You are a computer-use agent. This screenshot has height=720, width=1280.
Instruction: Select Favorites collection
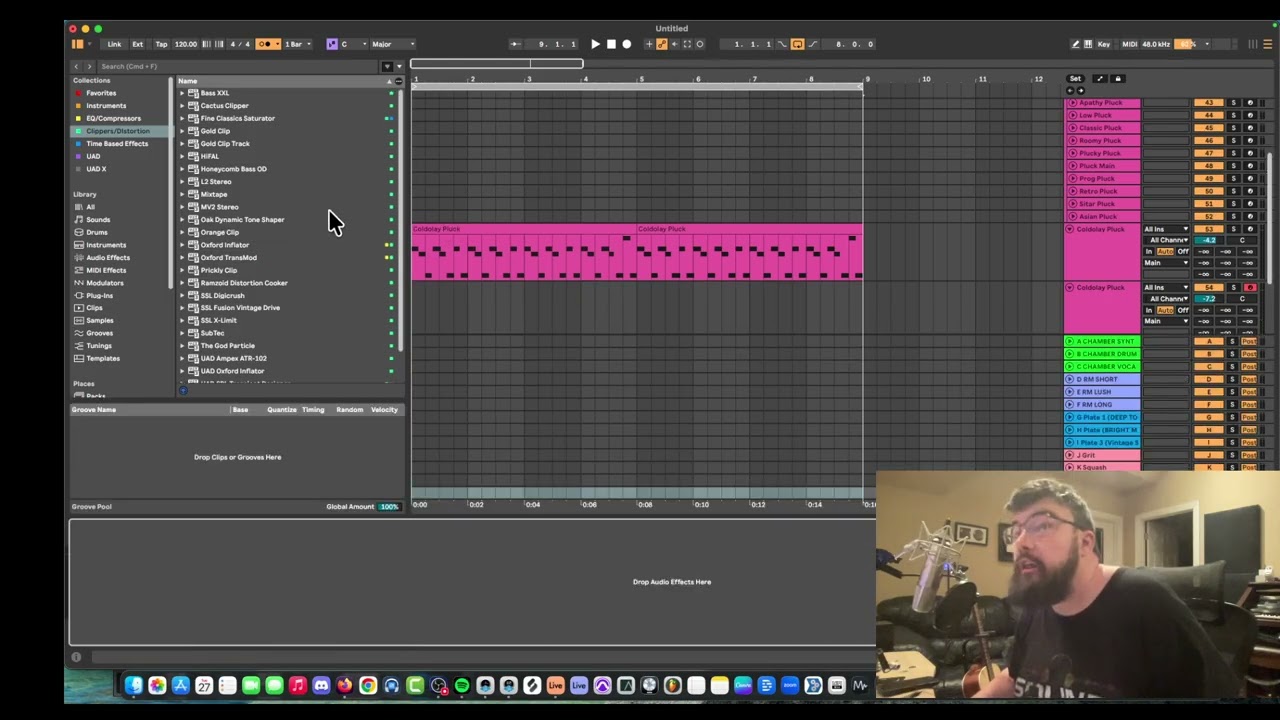(x=101, y=93)
